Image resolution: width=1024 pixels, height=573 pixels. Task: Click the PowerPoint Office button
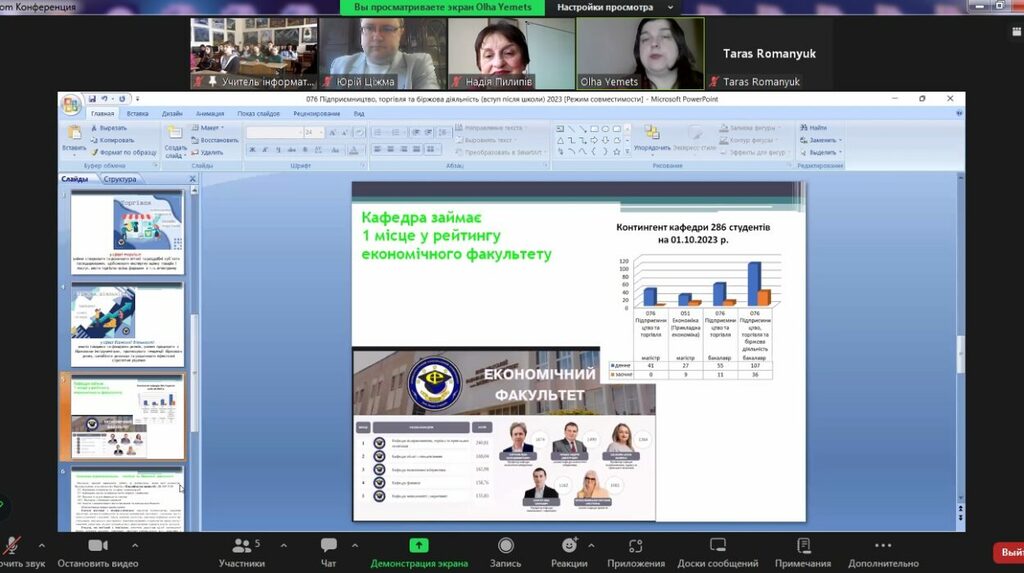point(71,104)
